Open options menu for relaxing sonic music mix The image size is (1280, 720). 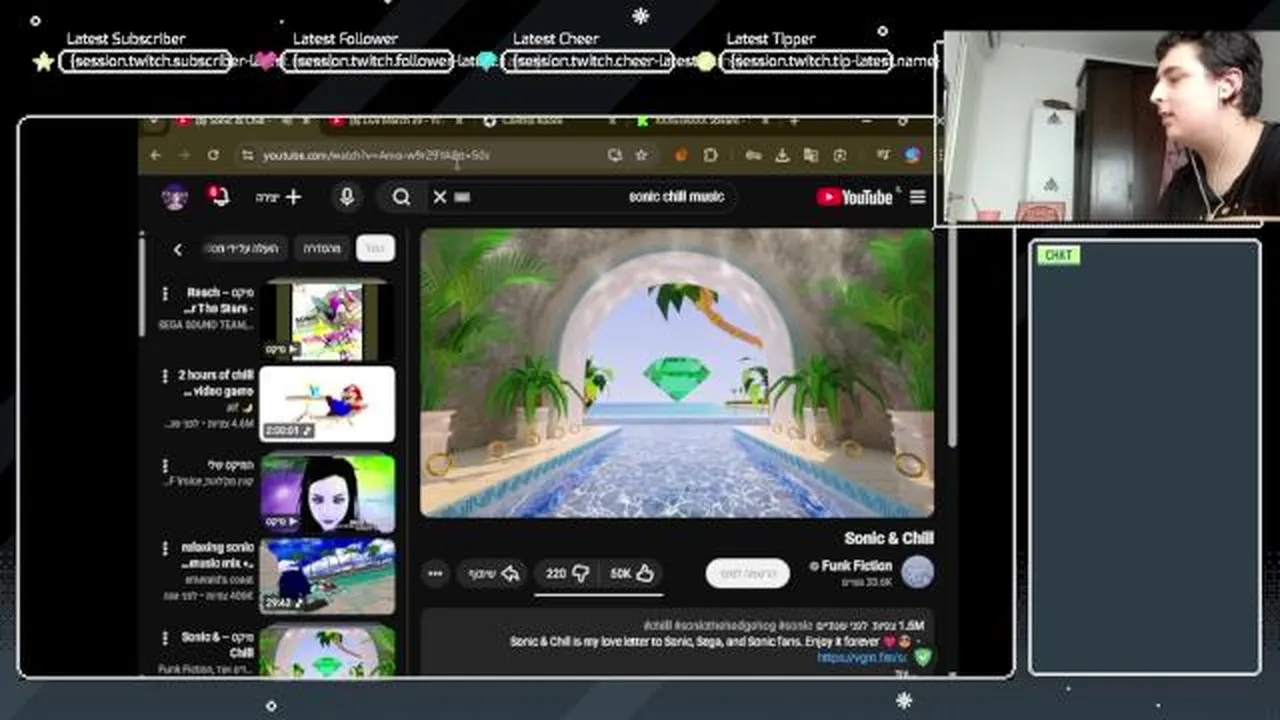tap(165, 548)
